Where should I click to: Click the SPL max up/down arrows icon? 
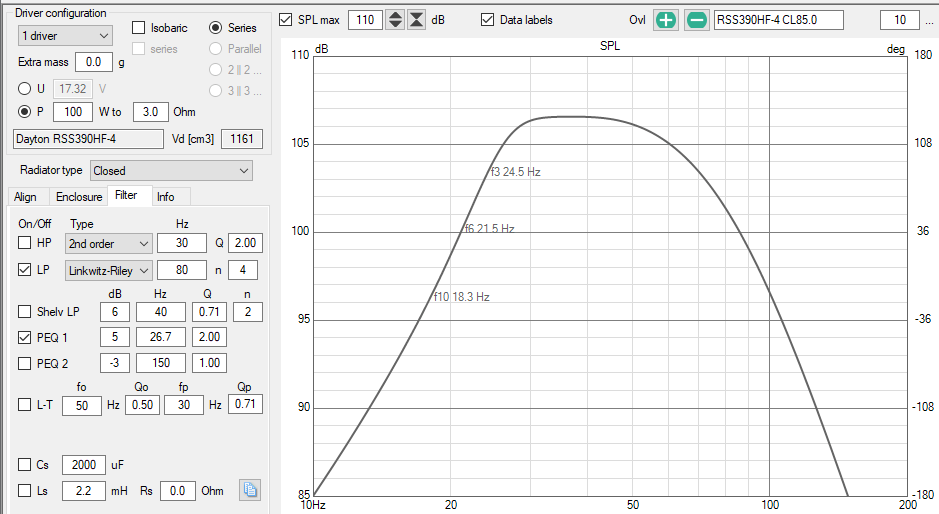(x=395, y=20)
